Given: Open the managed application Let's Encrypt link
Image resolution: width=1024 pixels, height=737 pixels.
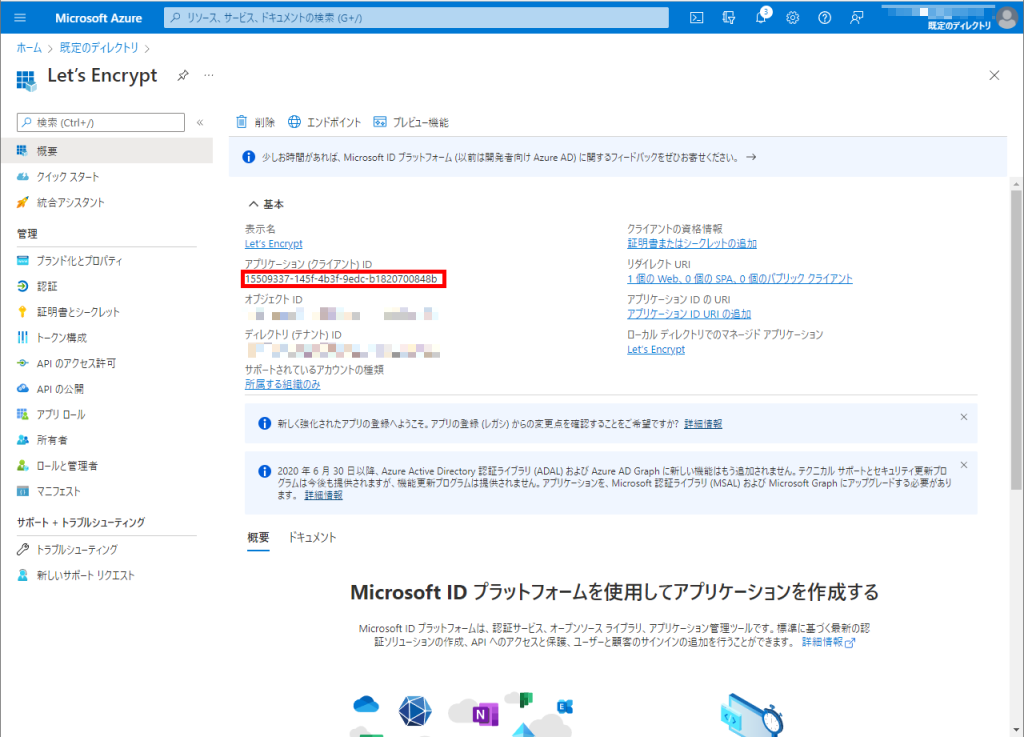Looking at the screenshot, I should 656,349.
